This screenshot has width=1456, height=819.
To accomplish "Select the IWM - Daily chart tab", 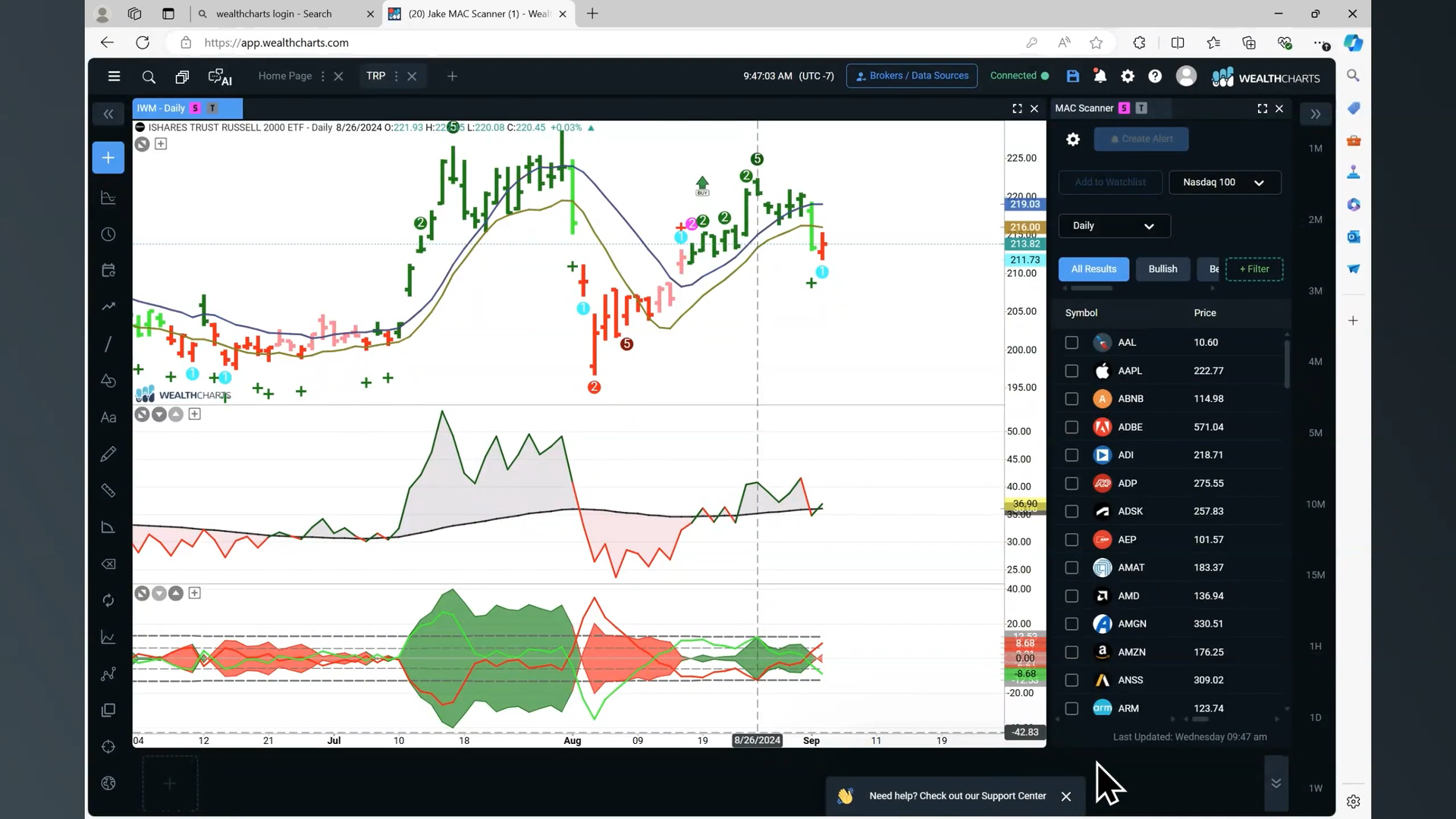I will [187, 108].
